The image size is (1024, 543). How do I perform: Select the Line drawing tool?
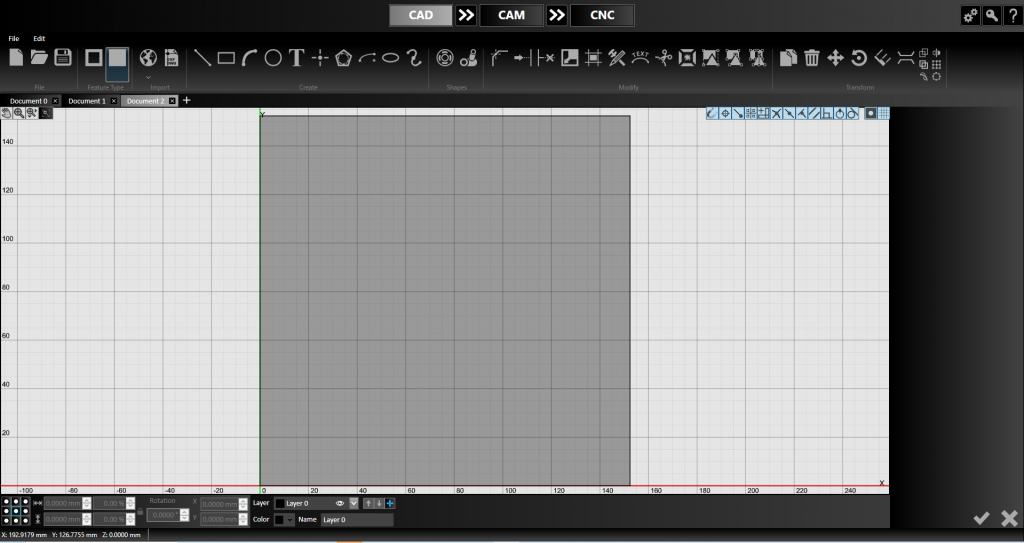tap(203, 58)
